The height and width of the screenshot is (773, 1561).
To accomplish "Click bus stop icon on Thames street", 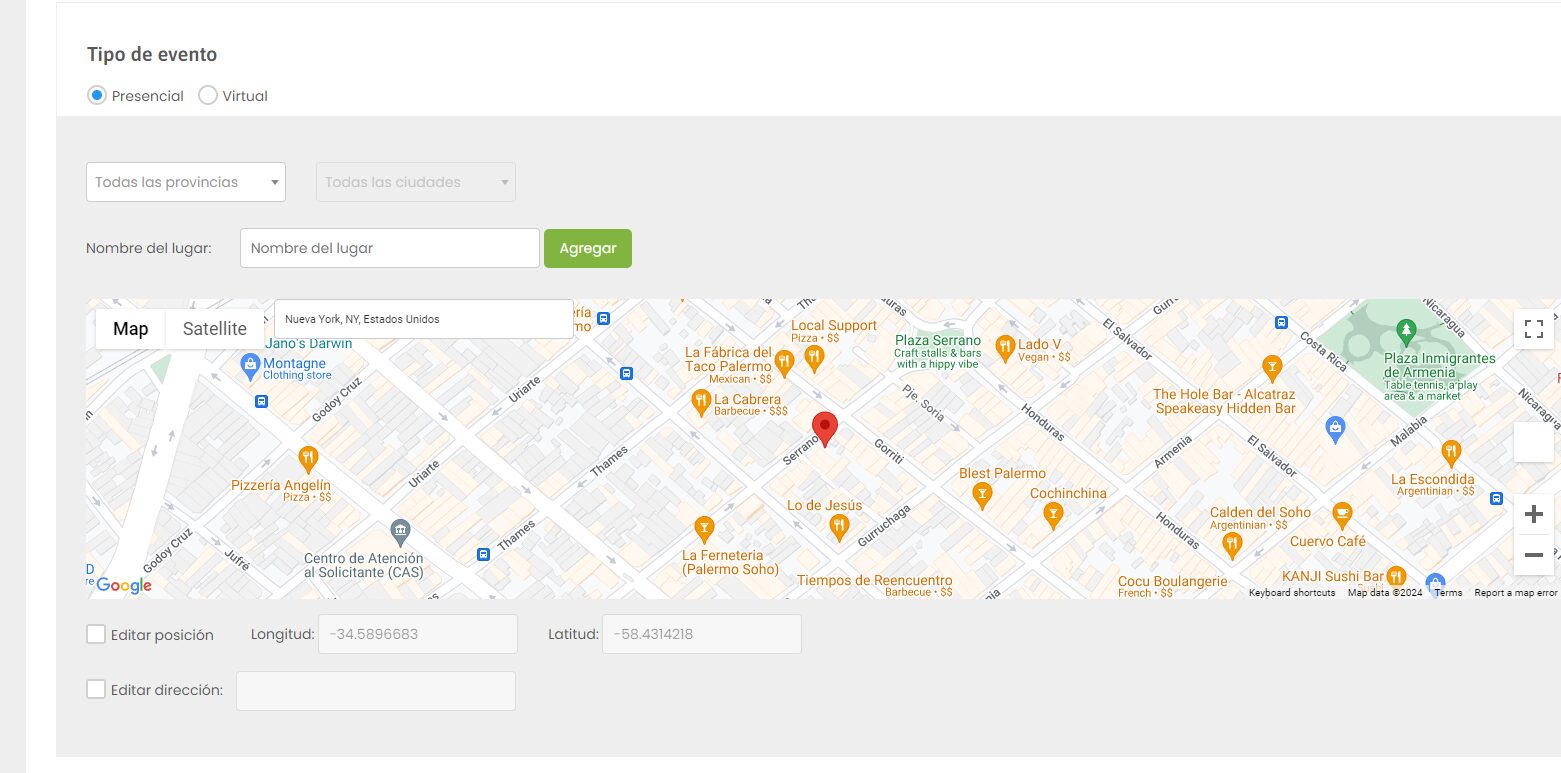I will click(x=483, y=554).
